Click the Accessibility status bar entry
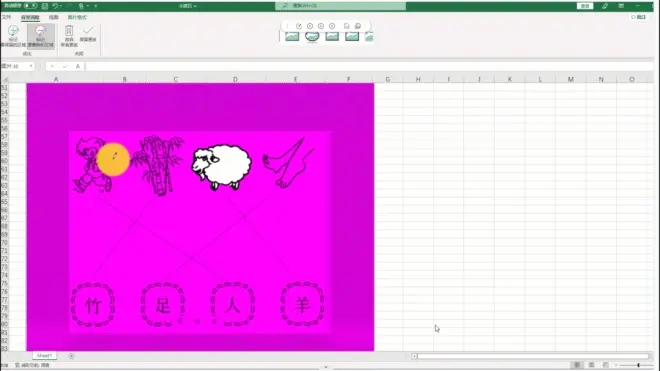660x371 pixels. [x=33, y=365]
